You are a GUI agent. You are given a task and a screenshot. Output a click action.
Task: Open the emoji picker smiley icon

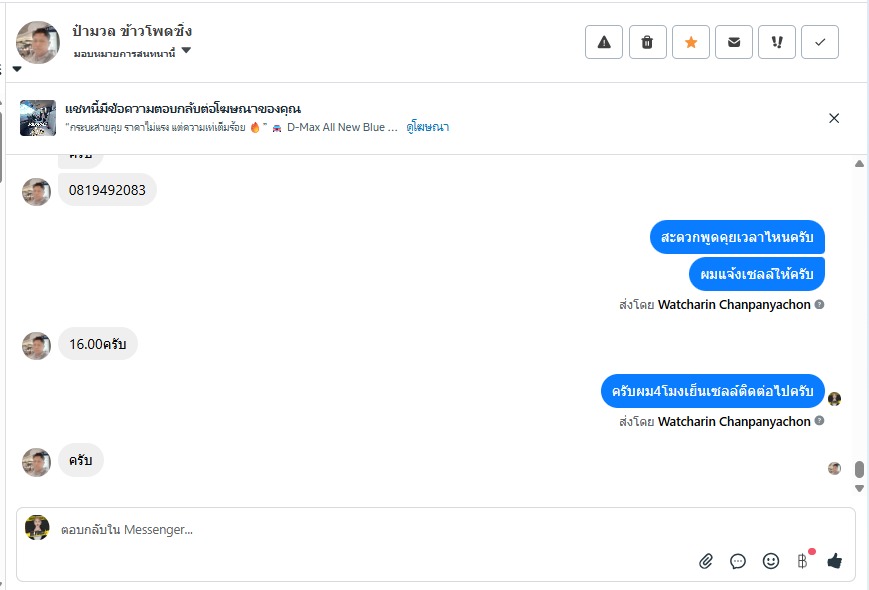click(771, 561)
